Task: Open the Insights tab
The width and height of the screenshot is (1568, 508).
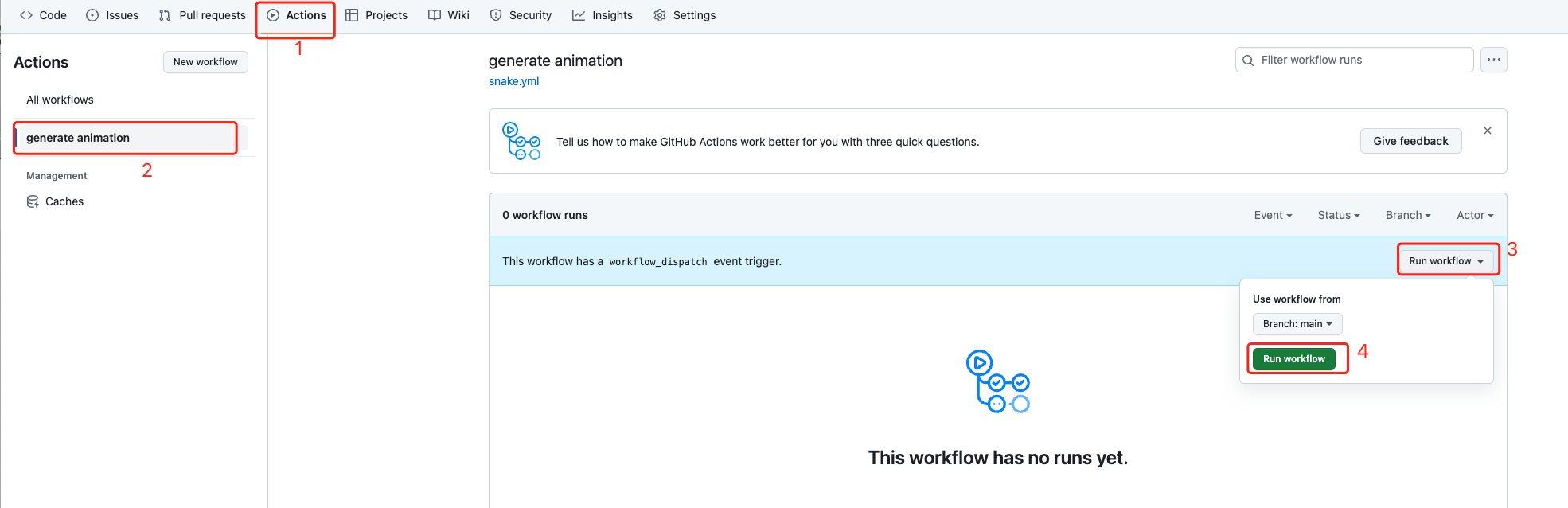Action: (x=603, y=15)
